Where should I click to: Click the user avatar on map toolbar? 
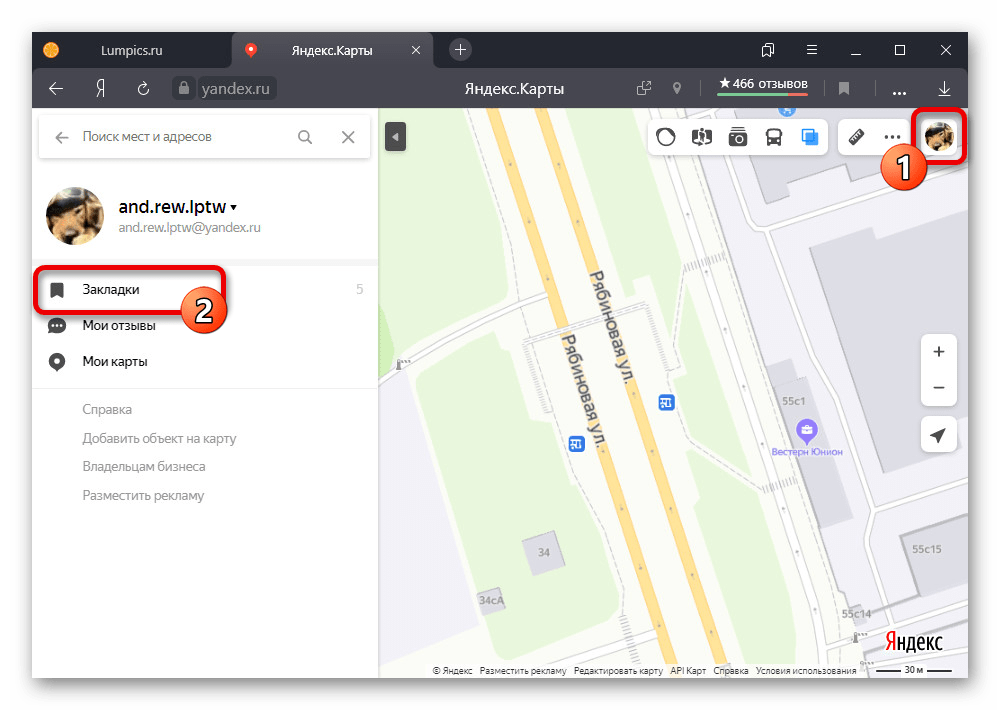[x=939, y=136]
